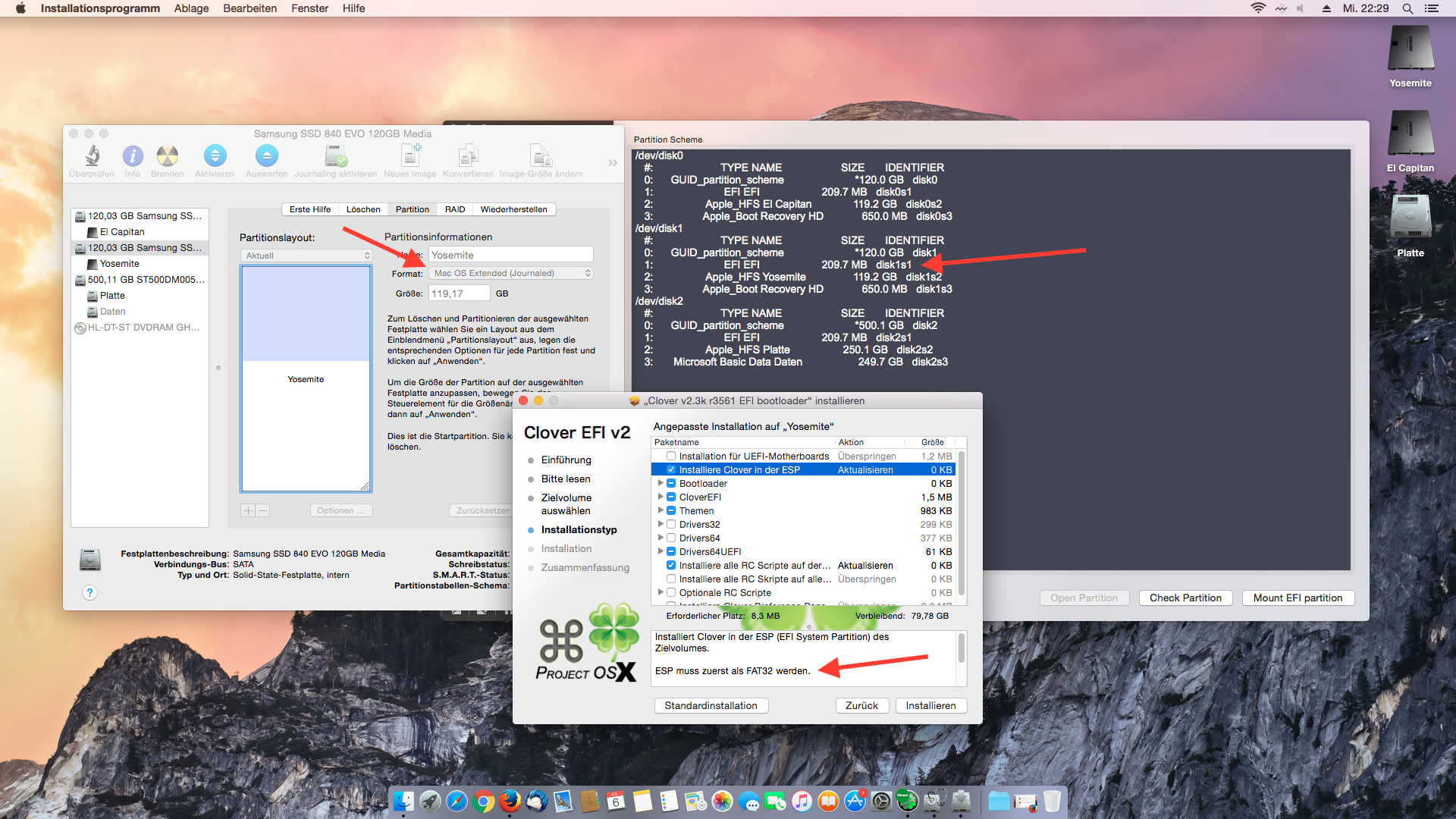Image resolution: width=1456 pixels, height=819 pixels.
Task: Click the Info toolbar icon
Action: [133, 156]
